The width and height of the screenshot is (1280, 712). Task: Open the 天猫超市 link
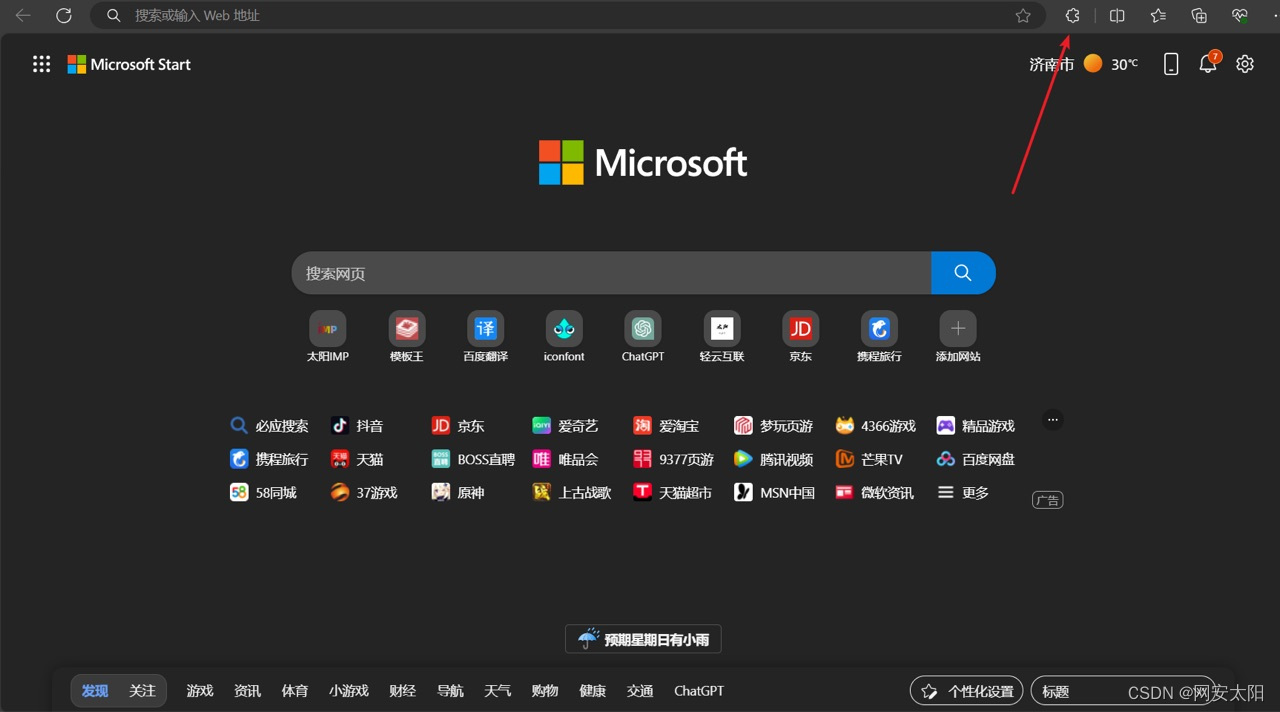point(672,492)
